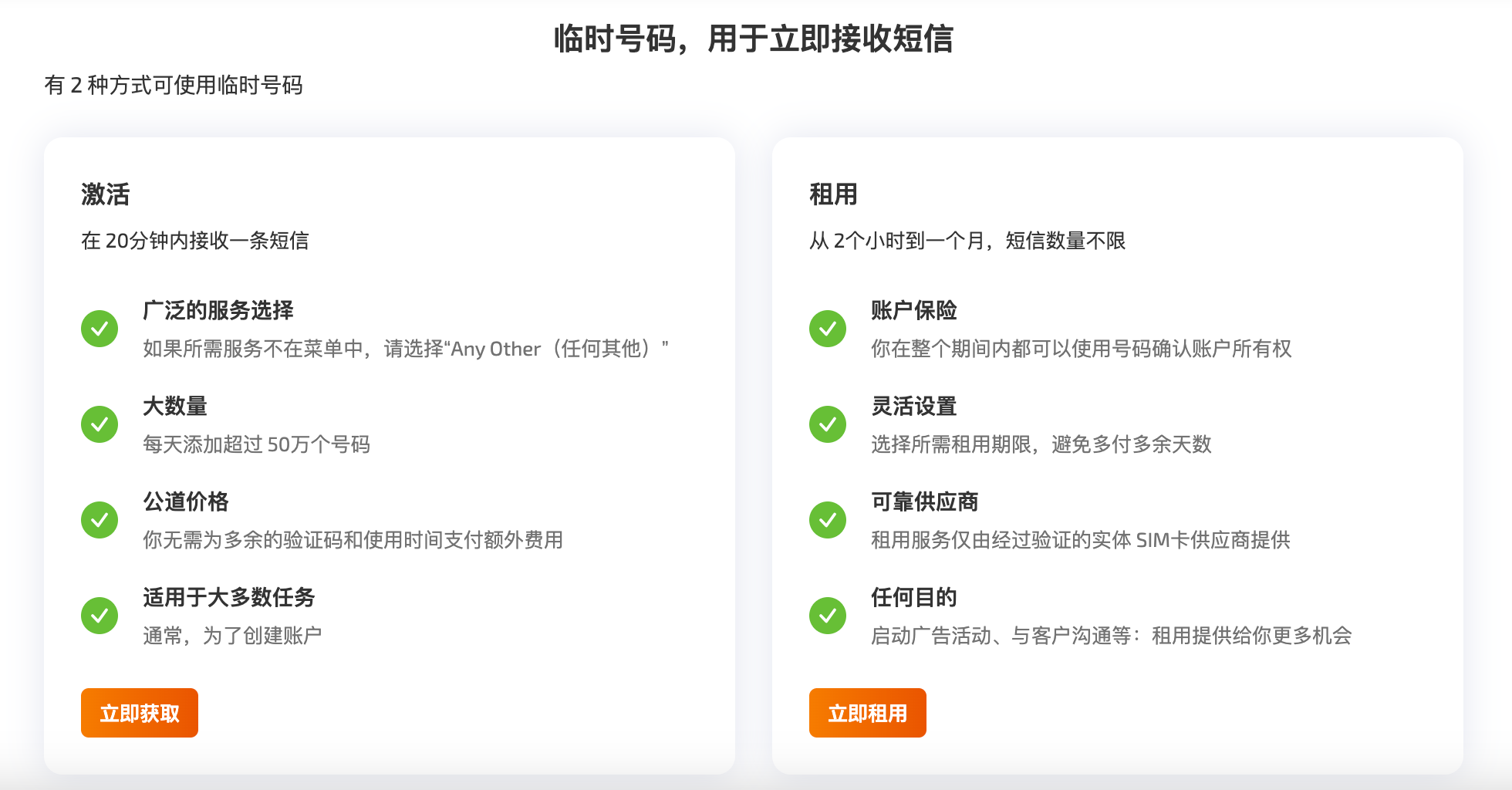Click the text 从 2个小时到一个月，短信数量不限
Image resolution: width=1512 pixels, height=790 pixels.
pos(968,240)
